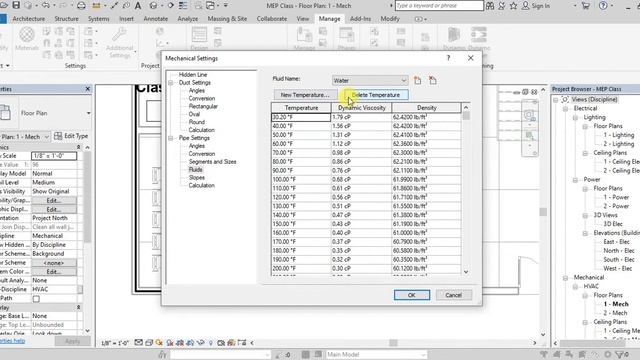Click scroll-down arrow of temperature table
Viewport: 640px width, 360px height.
click(x=466, y=271)
